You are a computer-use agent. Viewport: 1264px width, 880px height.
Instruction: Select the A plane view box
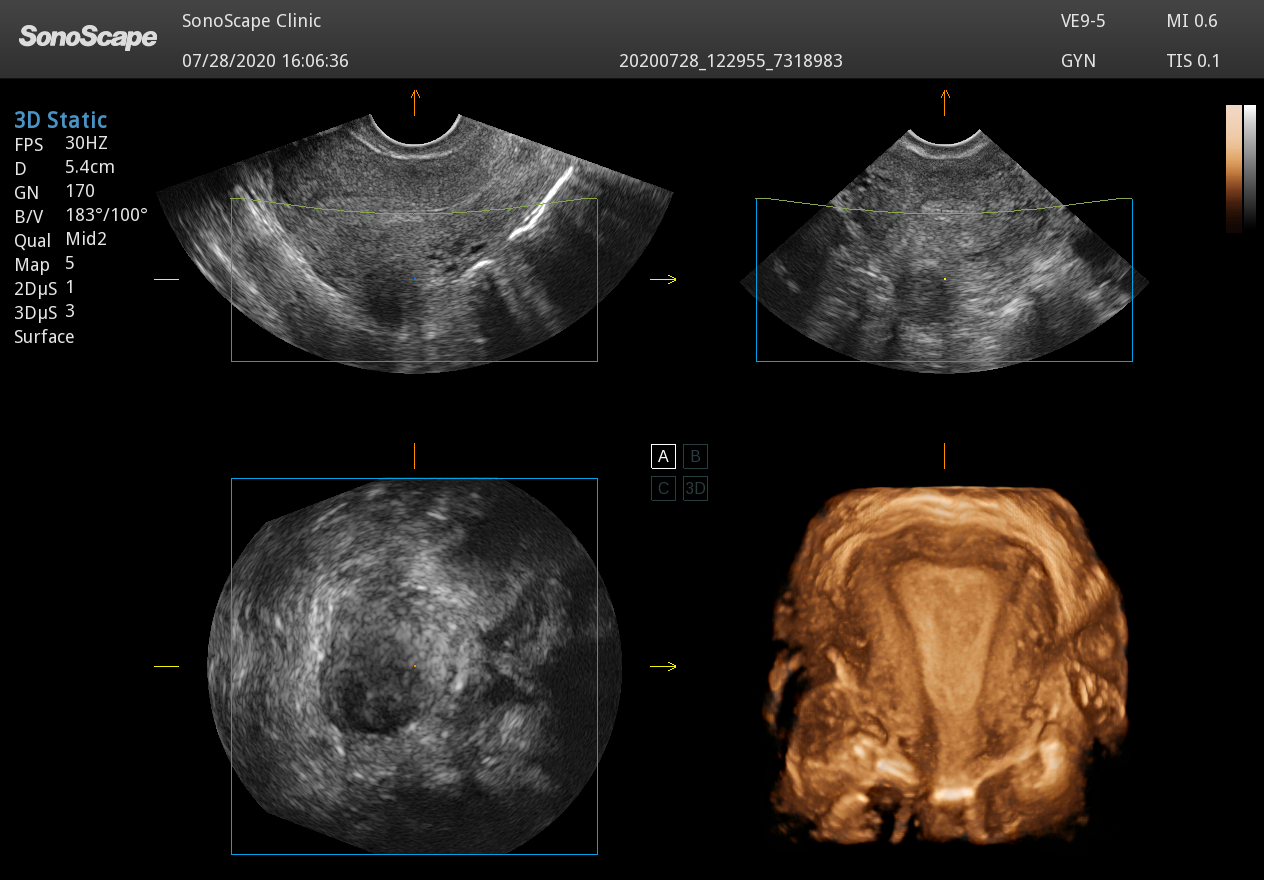(x=663, y=457)
